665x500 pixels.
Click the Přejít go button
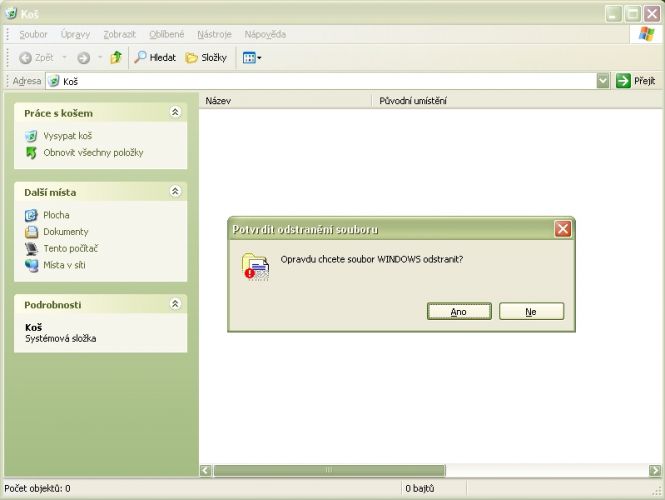point(636,81)
